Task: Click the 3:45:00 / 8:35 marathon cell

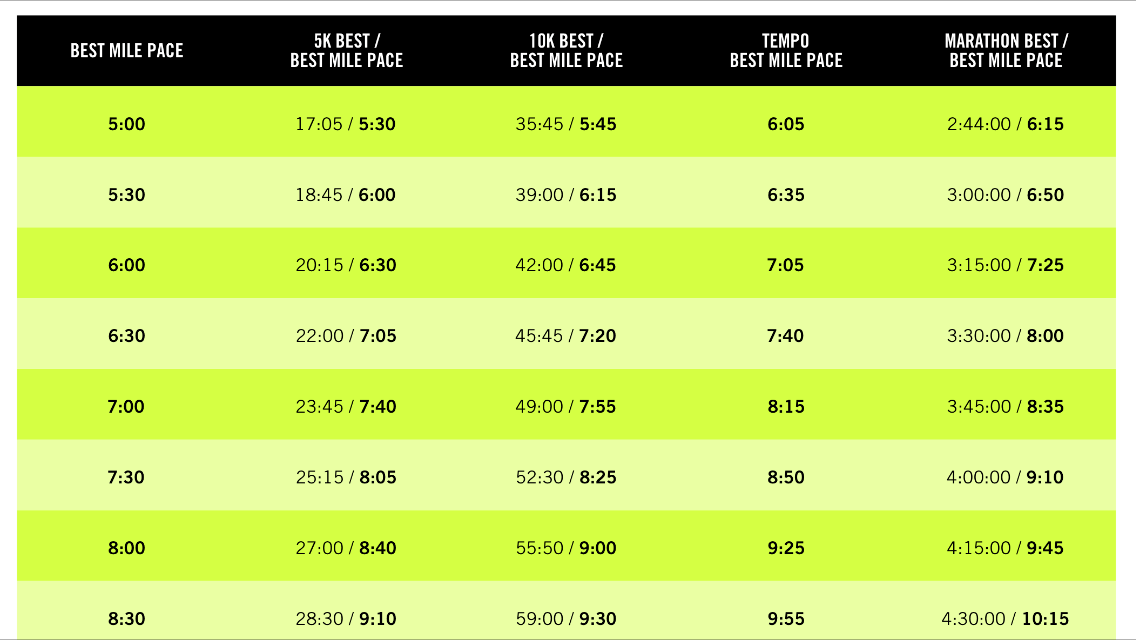Action: click(1006, 407)
